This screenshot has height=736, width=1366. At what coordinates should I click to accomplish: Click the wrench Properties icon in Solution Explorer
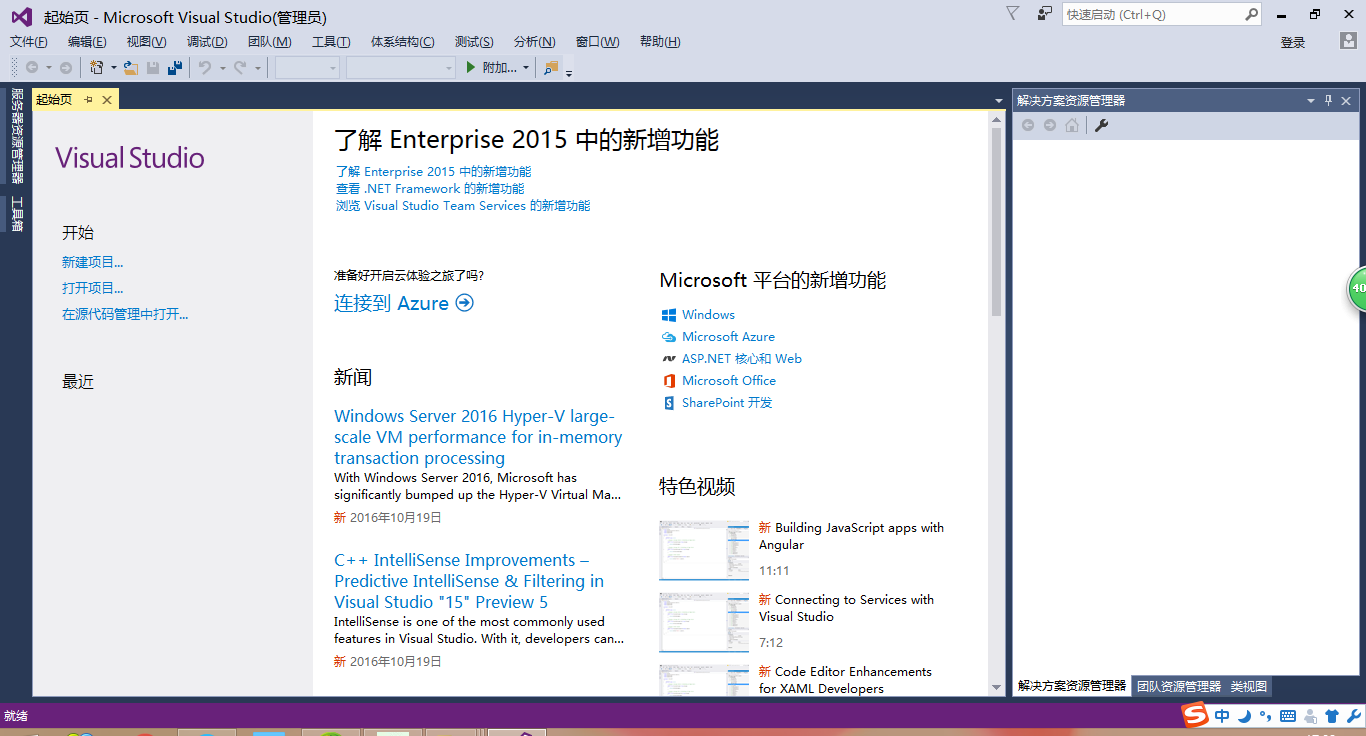tap(1102, 125)
